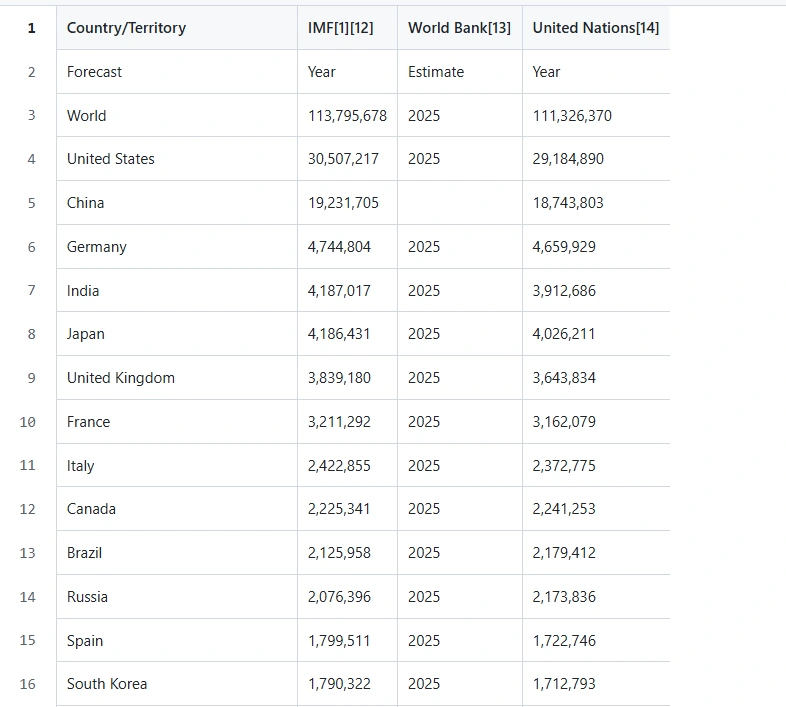This screenshot has height=707, width=786.
Task: Click the Country/Territory column header
Action: 126,28
